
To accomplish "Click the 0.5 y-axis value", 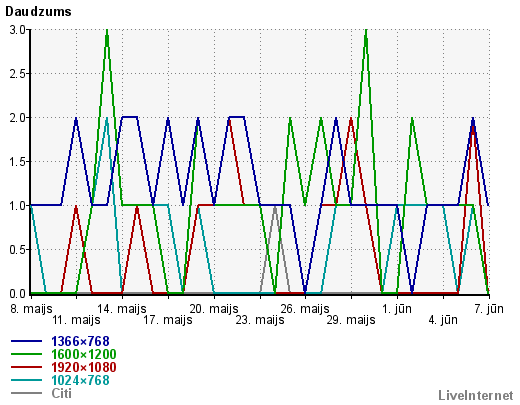I will click(x=17, y=250).
